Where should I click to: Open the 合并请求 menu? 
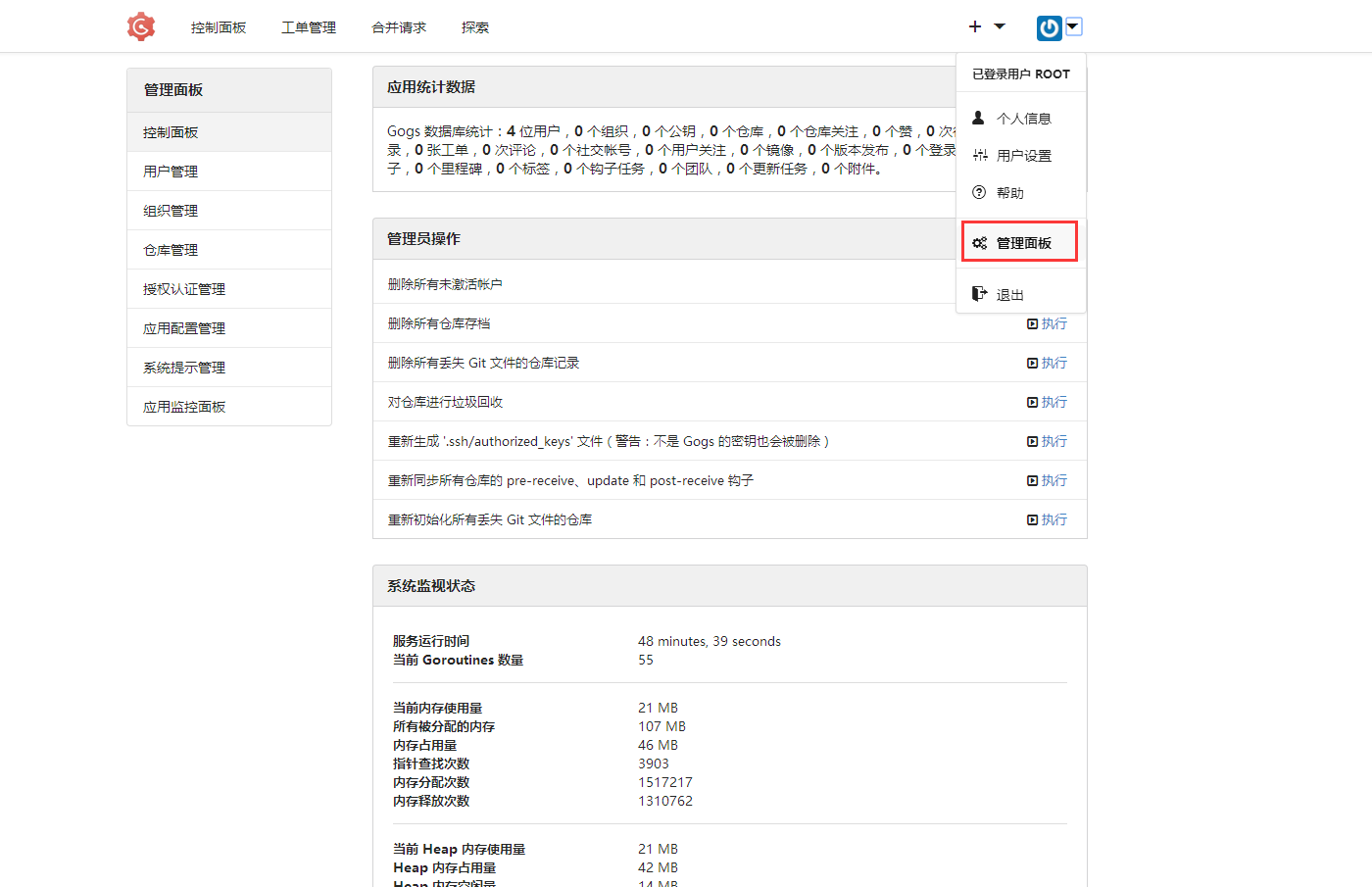[398, 27]
